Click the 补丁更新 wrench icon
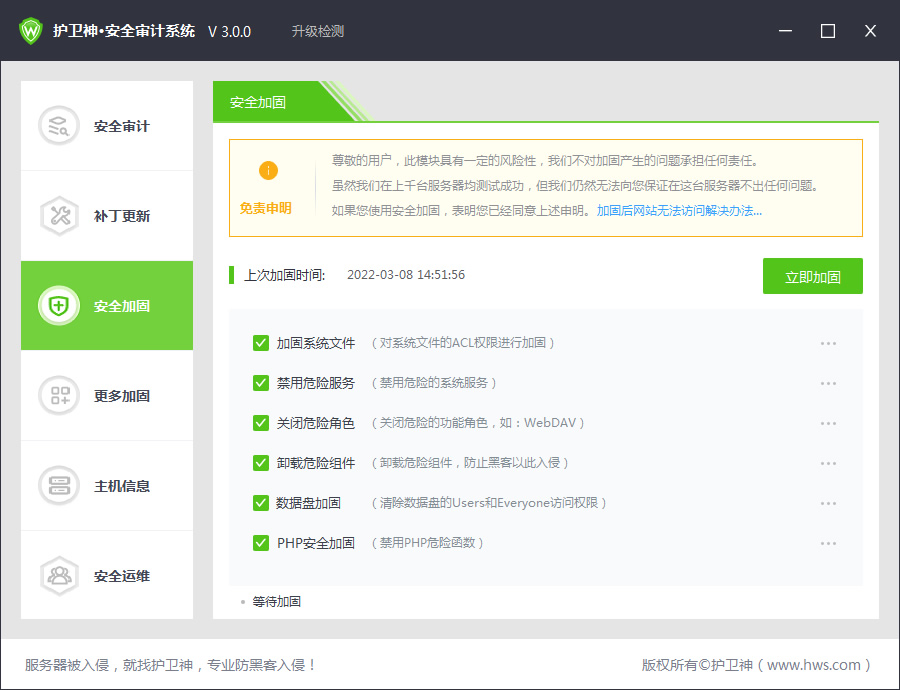900x690 pixels. click(59, 216)
